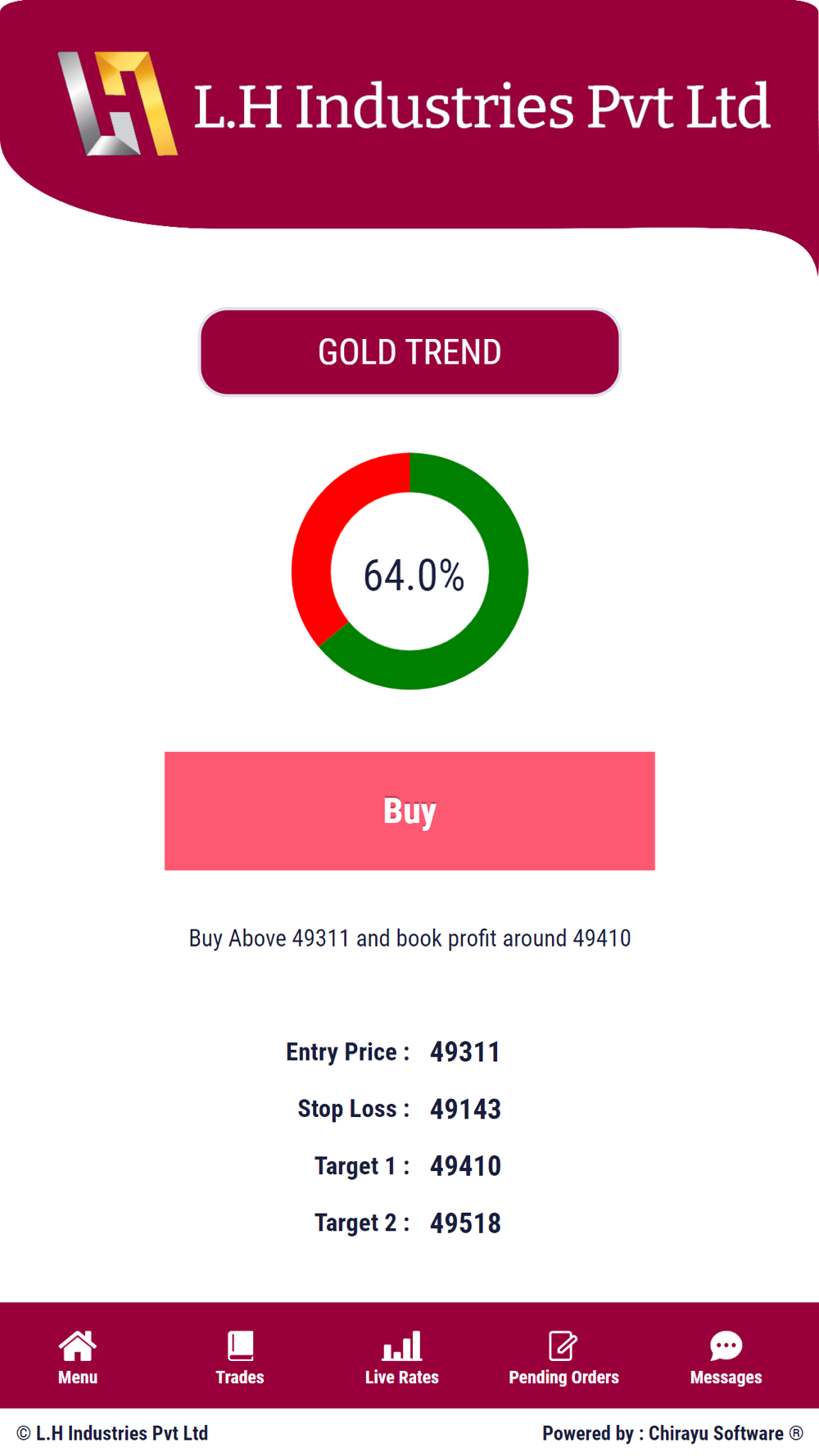819x1456 pixels.
Task: Open the Pending Orders edit icon
Action: [563, 1345]
